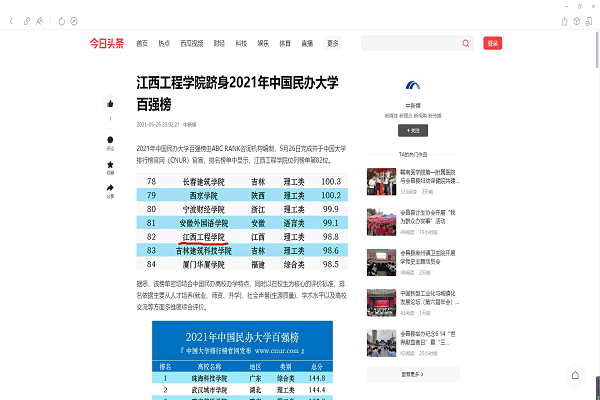Open the meeting-room thumbnail, third recommended article
The height and width of the screenshot is (400, 600).
point(382,263)
